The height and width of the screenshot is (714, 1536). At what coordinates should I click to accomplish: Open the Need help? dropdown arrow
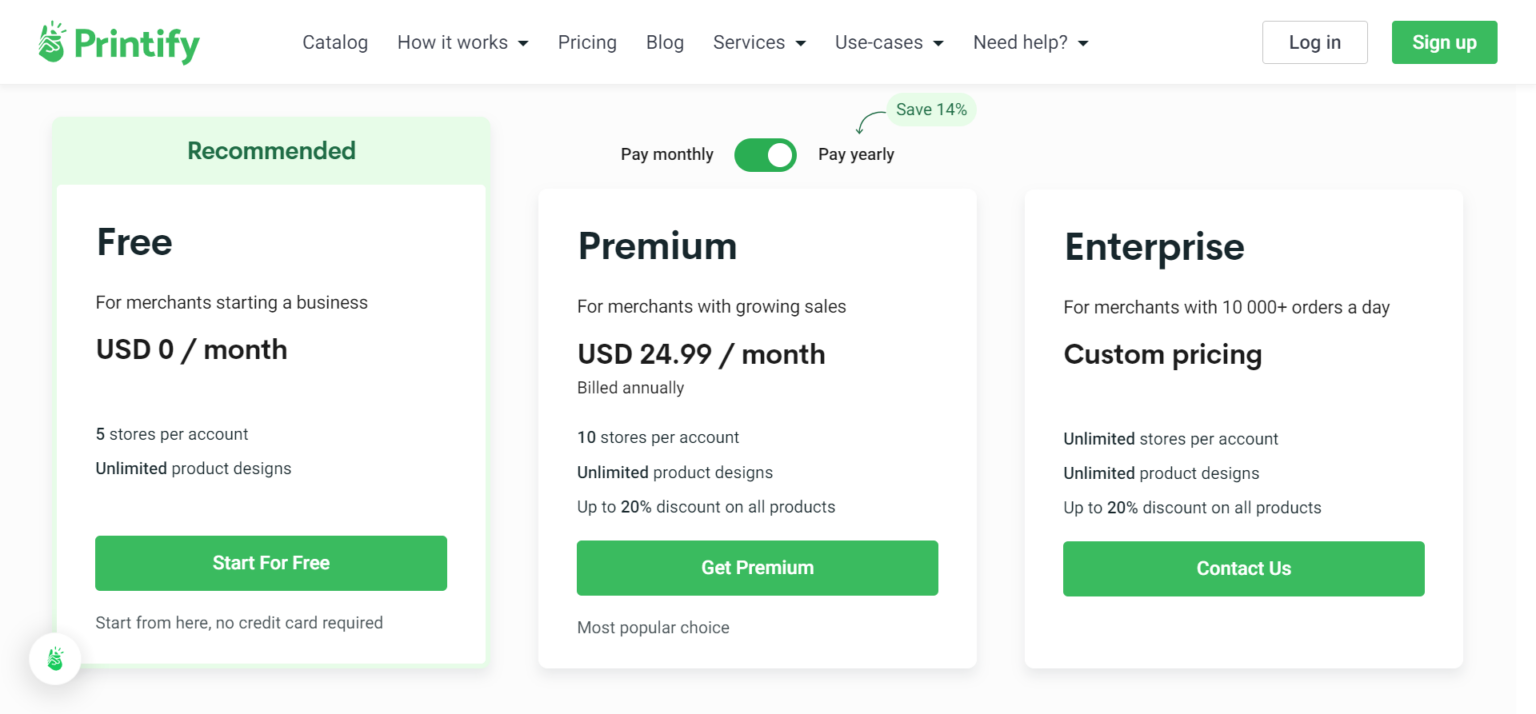[x=1083, y=43]
